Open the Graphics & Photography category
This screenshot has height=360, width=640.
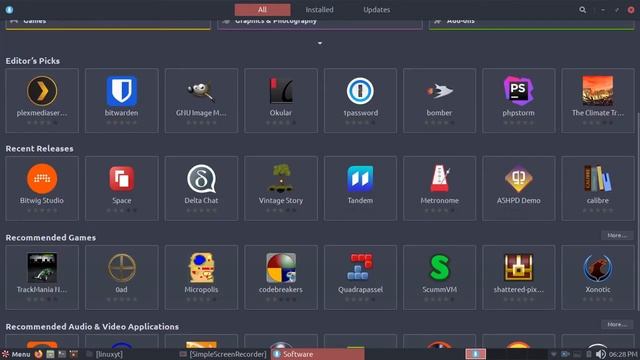[x=320, y=24]
